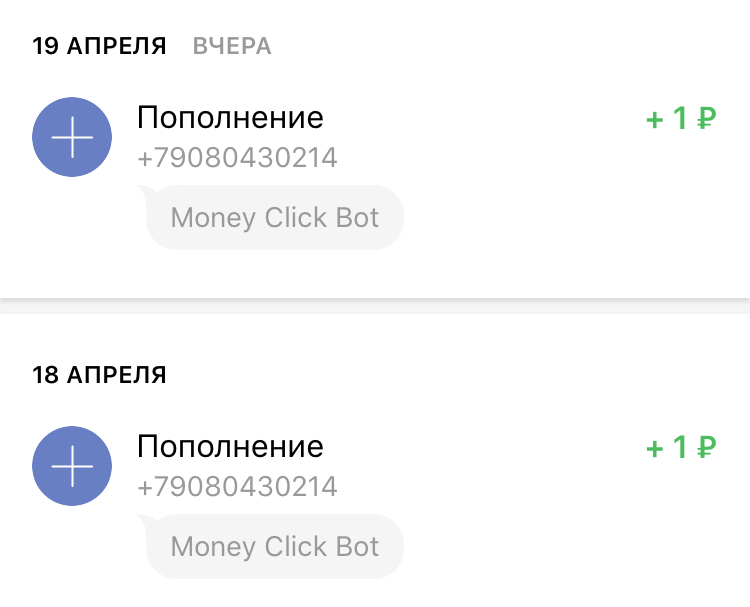Select the "18 АПРЕЛЯ" date header
The height and width of the screenshot is (607, 750).
click(99, 375)
